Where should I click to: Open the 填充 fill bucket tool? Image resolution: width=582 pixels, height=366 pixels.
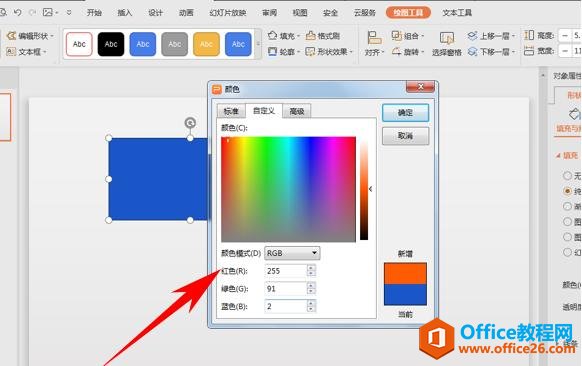272,36
